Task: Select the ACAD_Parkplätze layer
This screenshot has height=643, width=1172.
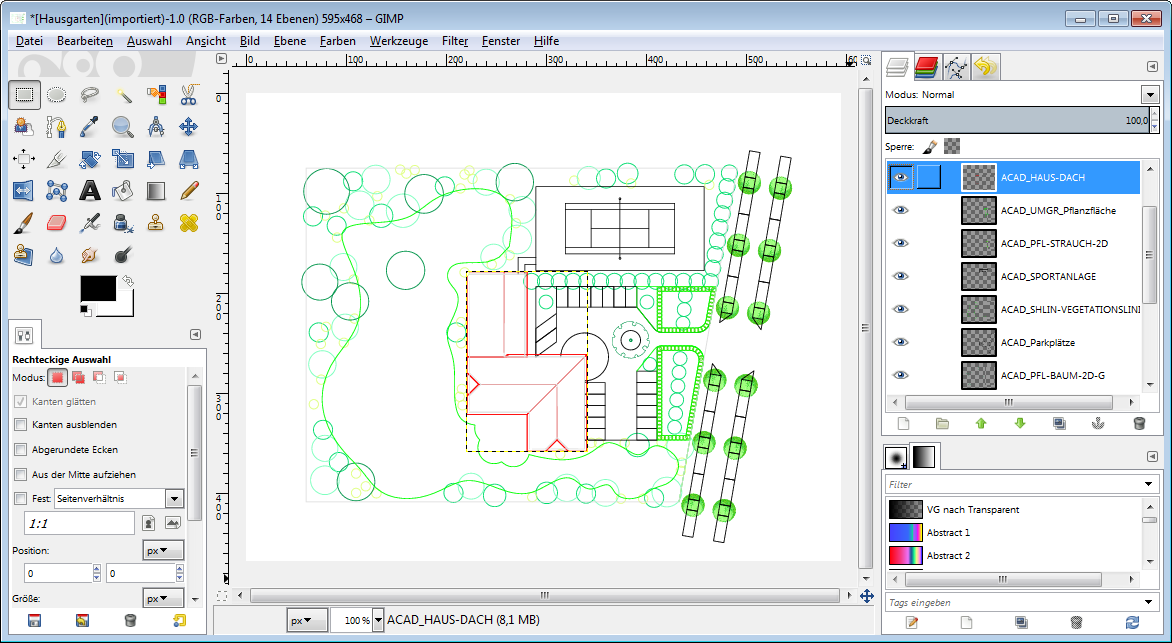Action: (x=1037, y=342)
